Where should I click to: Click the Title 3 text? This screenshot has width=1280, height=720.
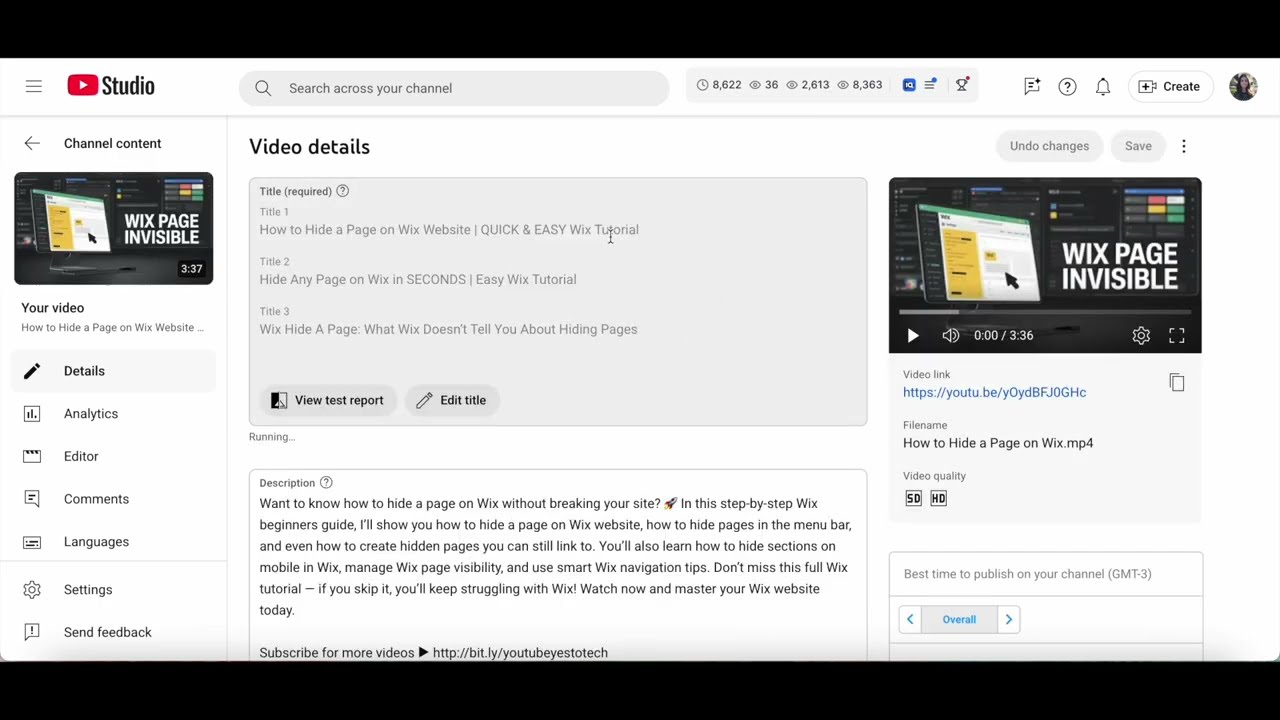[x=448, y=330]
